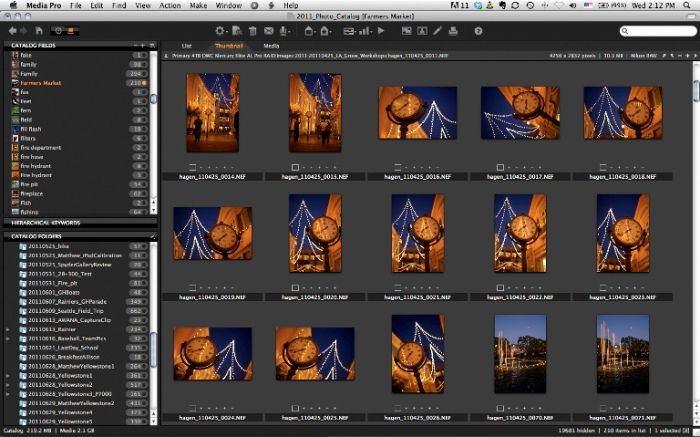The width and height of the screenshot is (700, 437).
Task: Expand the 20110628_Yellowstone1 folder
Action: (8, 375)
